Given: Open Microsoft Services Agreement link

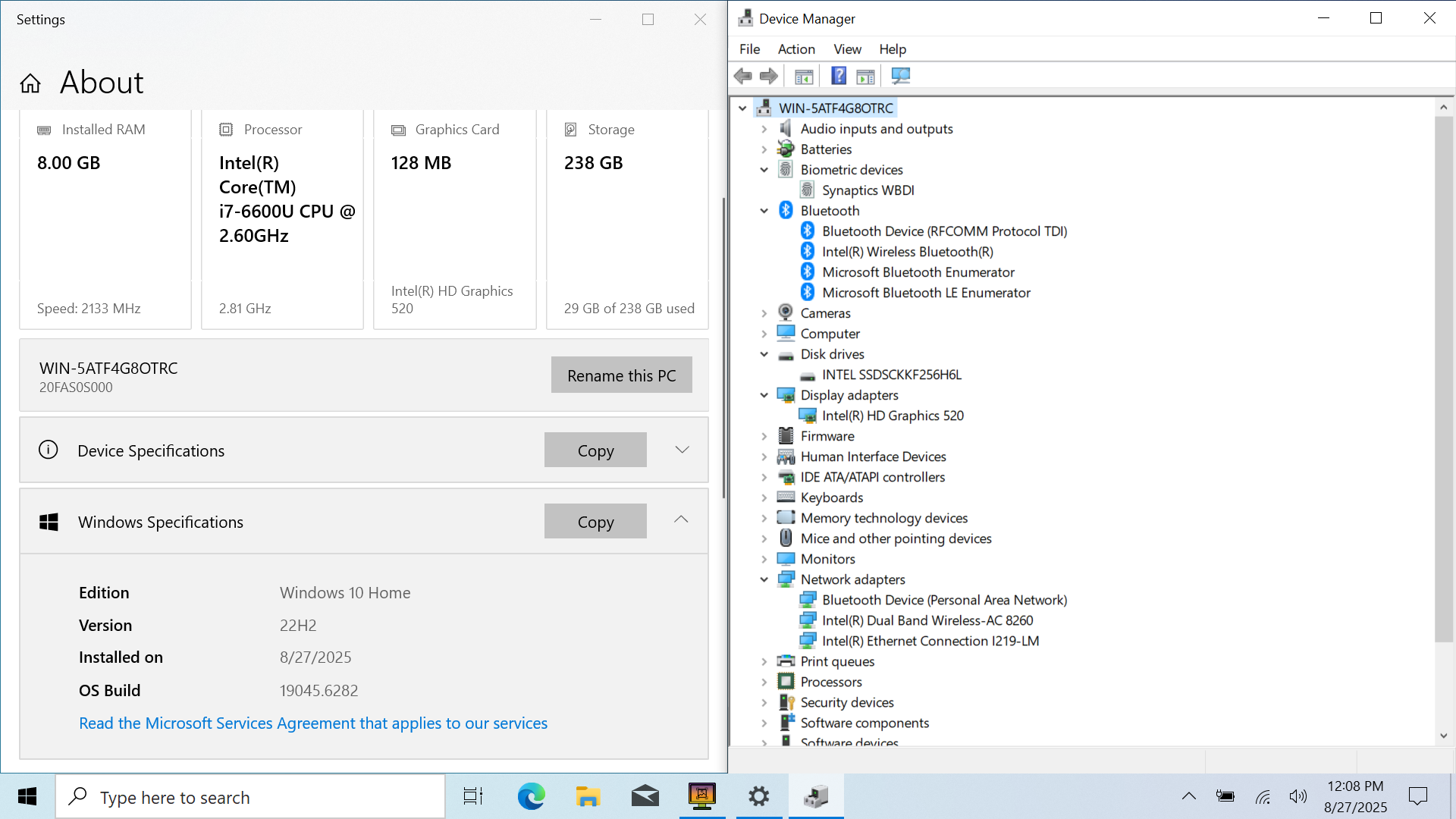Looking at the screenshot, I should [313, 723].
